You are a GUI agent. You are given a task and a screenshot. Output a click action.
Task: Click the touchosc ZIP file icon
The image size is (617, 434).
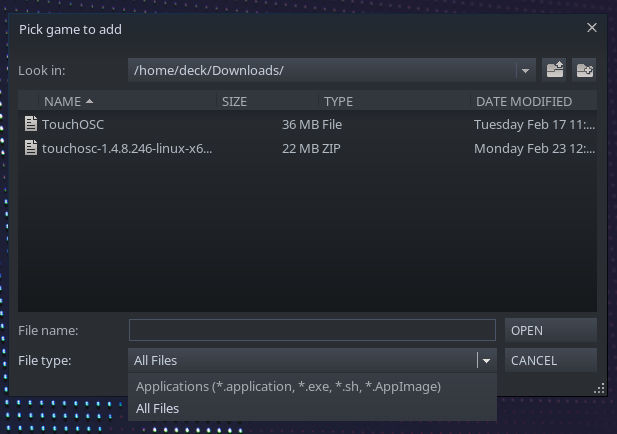point(31,148)
